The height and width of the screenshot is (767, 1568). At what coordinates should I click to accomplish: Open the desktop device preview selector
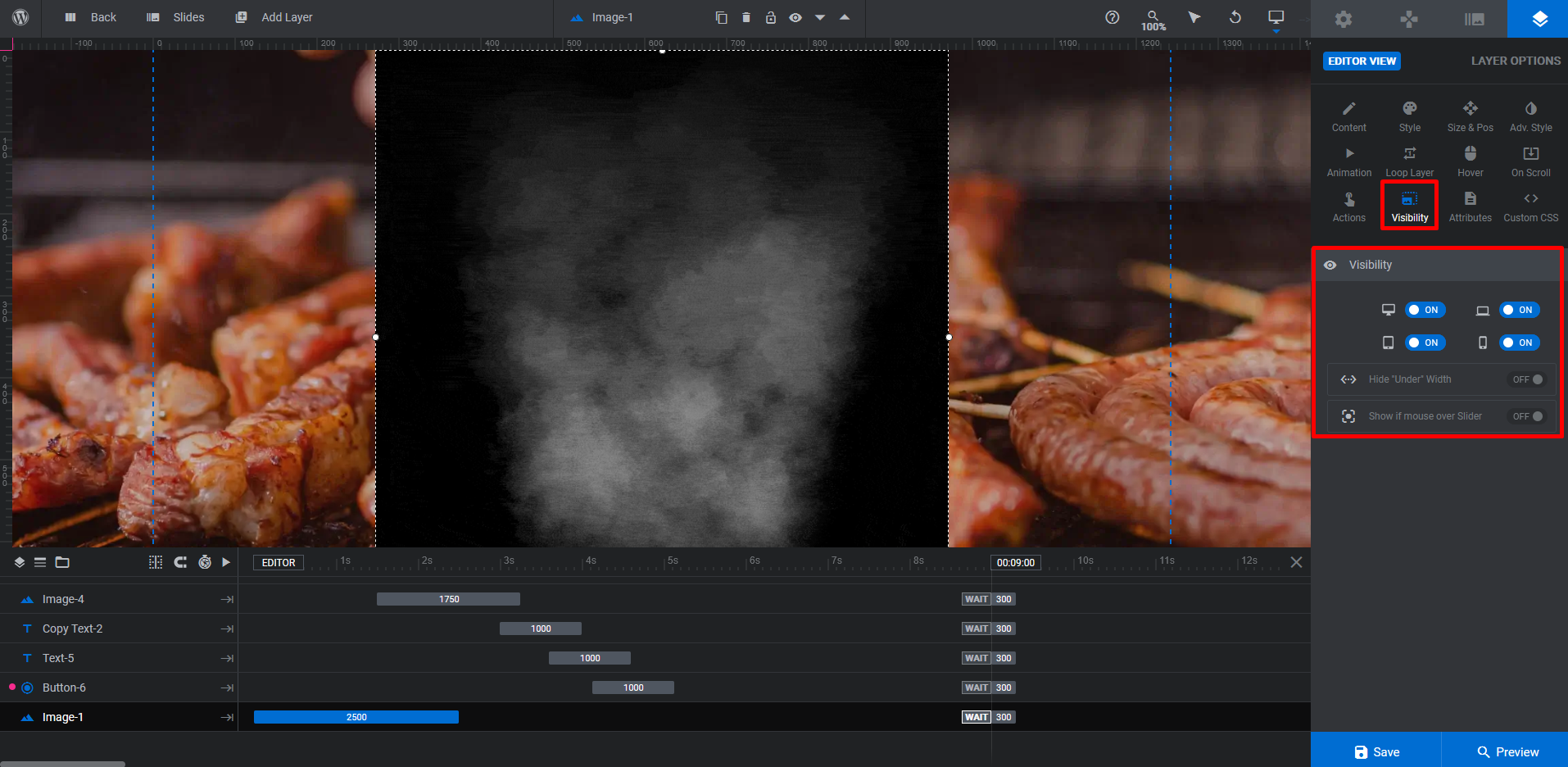pyautogui.click(x=1276, y=18)
